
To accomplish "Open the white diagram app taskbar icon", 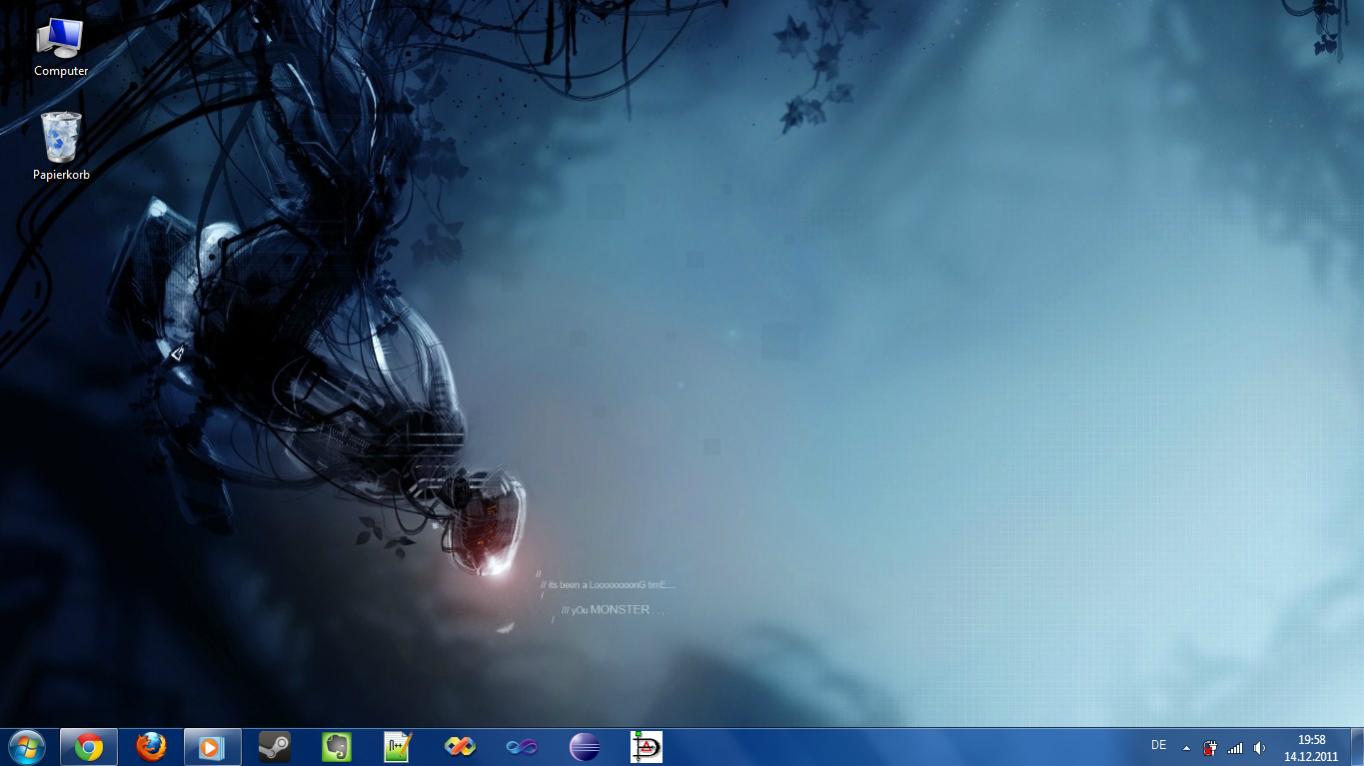I will coord(646,747).
